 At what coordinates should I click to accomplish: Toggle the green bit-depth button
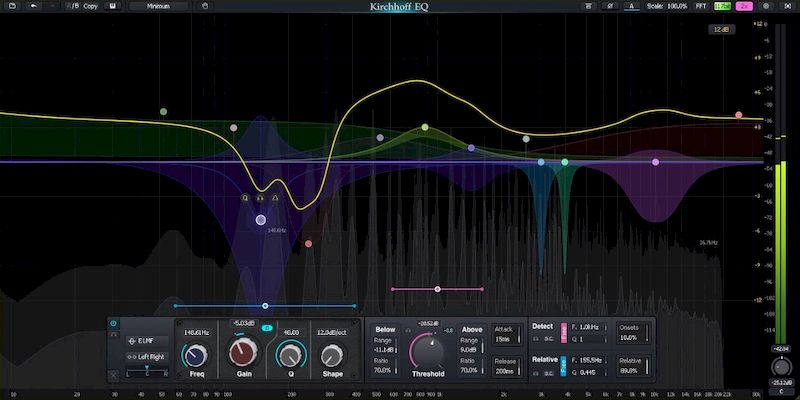(x=722, y=6)
